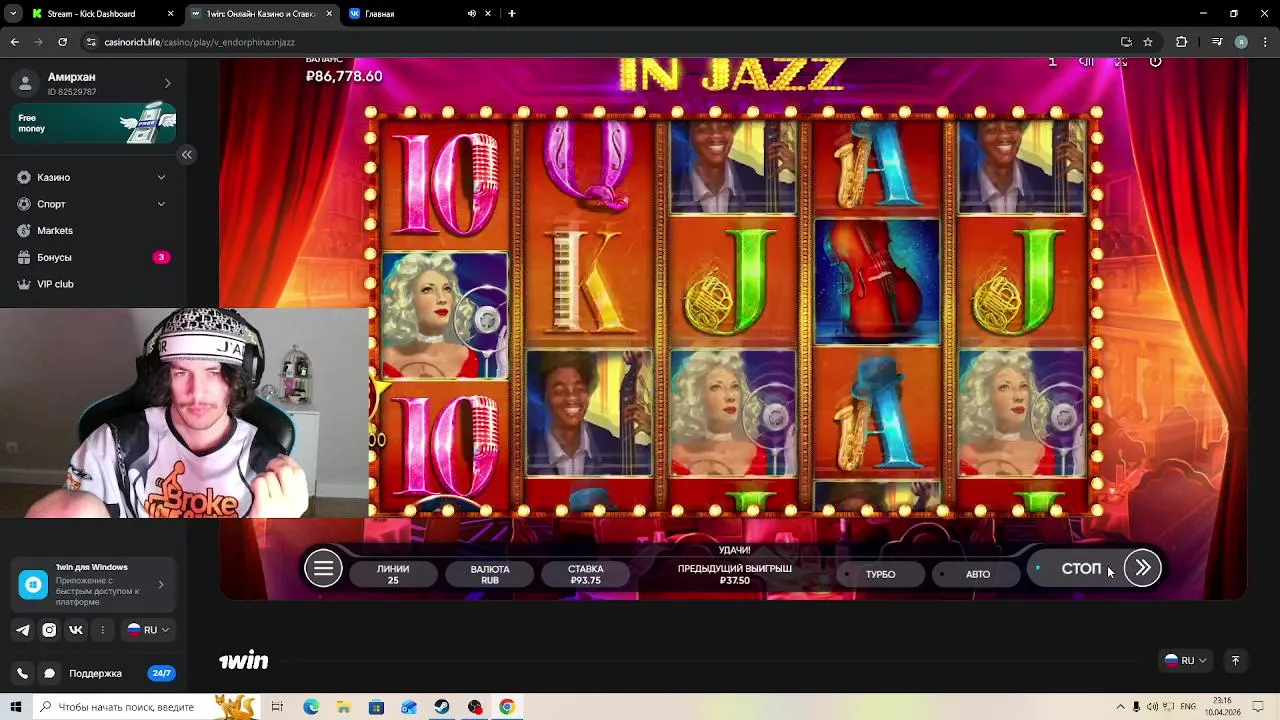
Task: Open the ВАЛЮТА RUB currency setting
Action: [490, 574]
